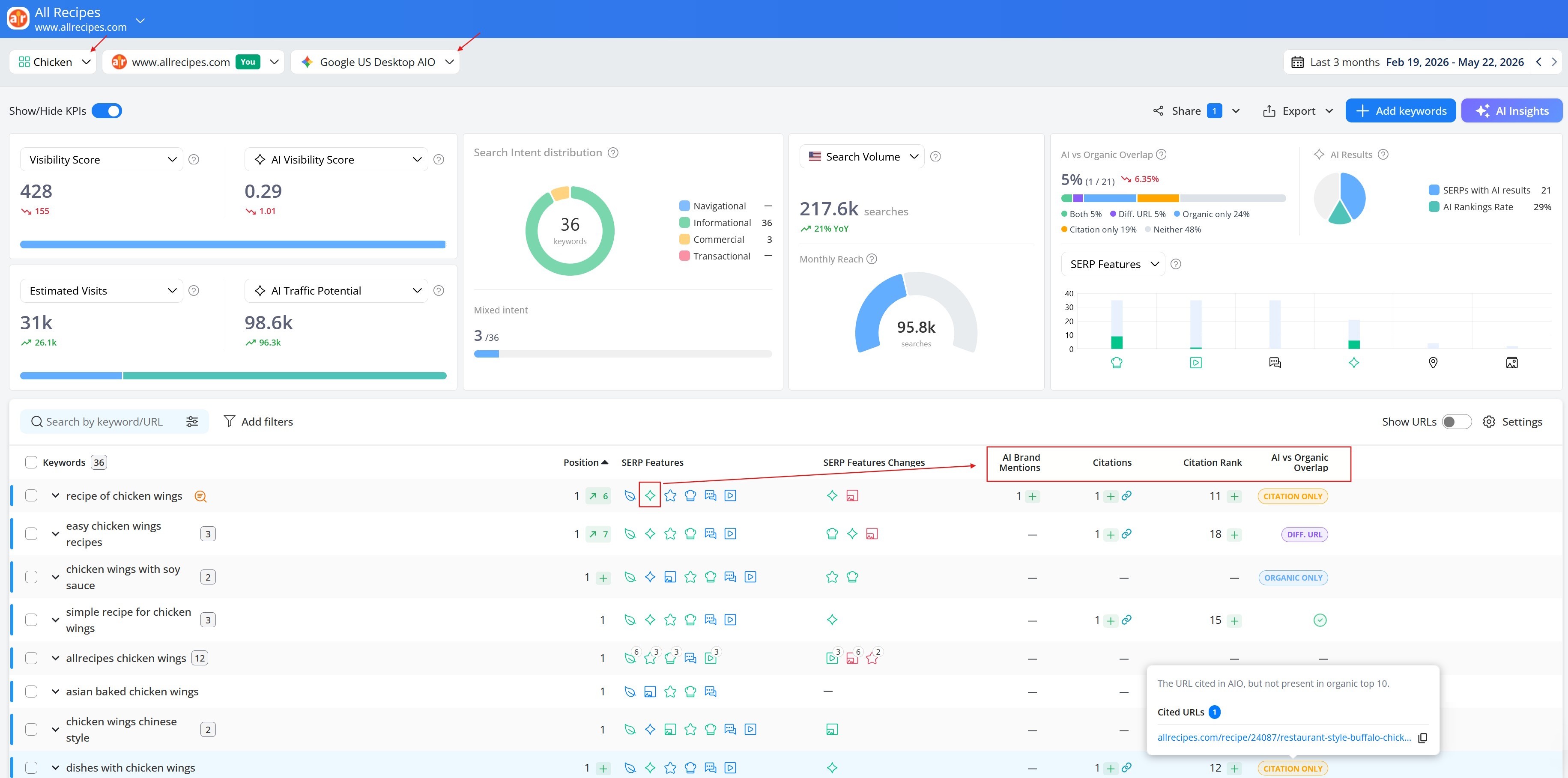Image resolution: width=1568 pixels, height=778 pixels.
Task: Open the Export menu button
Action: [x=1299, y=111]
